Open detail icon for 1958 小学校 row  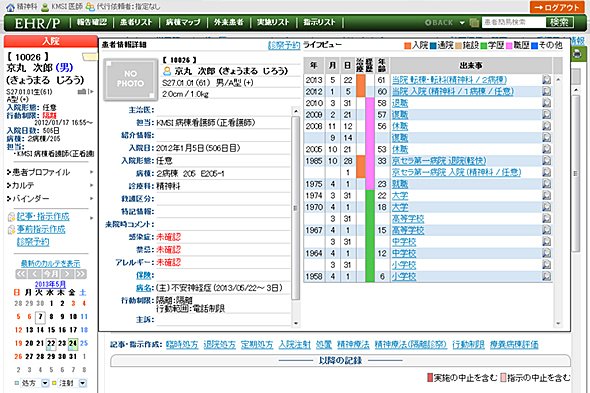pyautogui.click(x=546, y=276)
